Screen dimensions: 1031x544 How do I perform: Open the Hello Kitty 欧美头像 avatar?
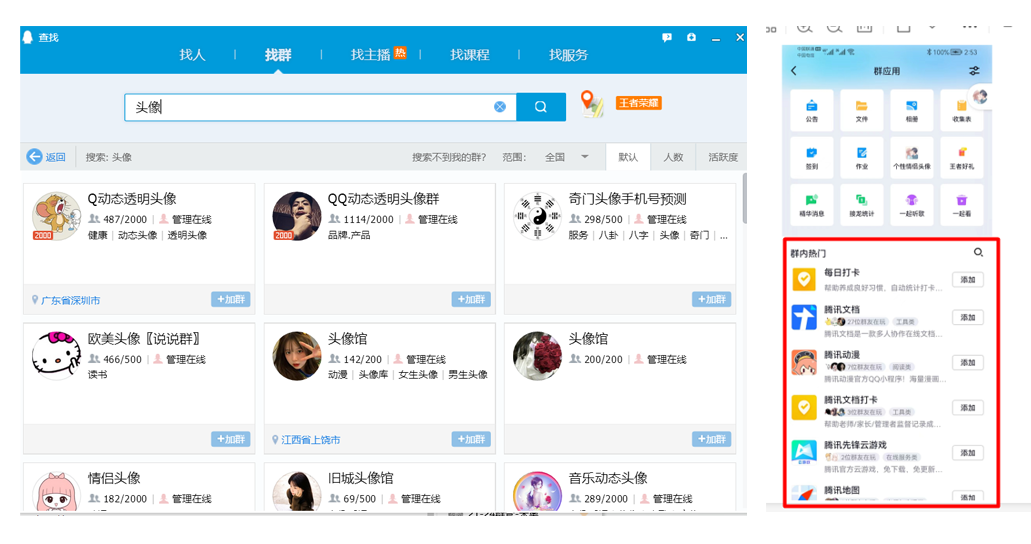tap(57, 356)
